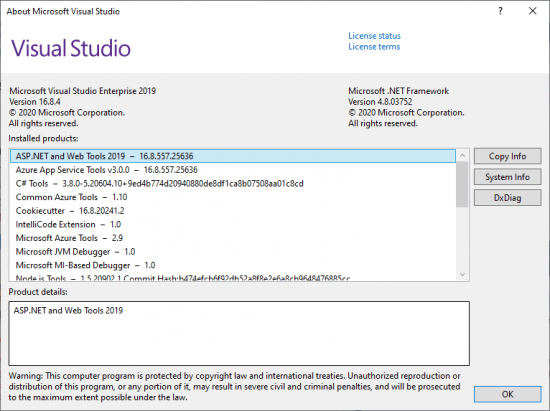Click Microsoft Visual Studio Enterprise 2019 text
The width and height of the screenshot is (550, 411).
point(82,91)
